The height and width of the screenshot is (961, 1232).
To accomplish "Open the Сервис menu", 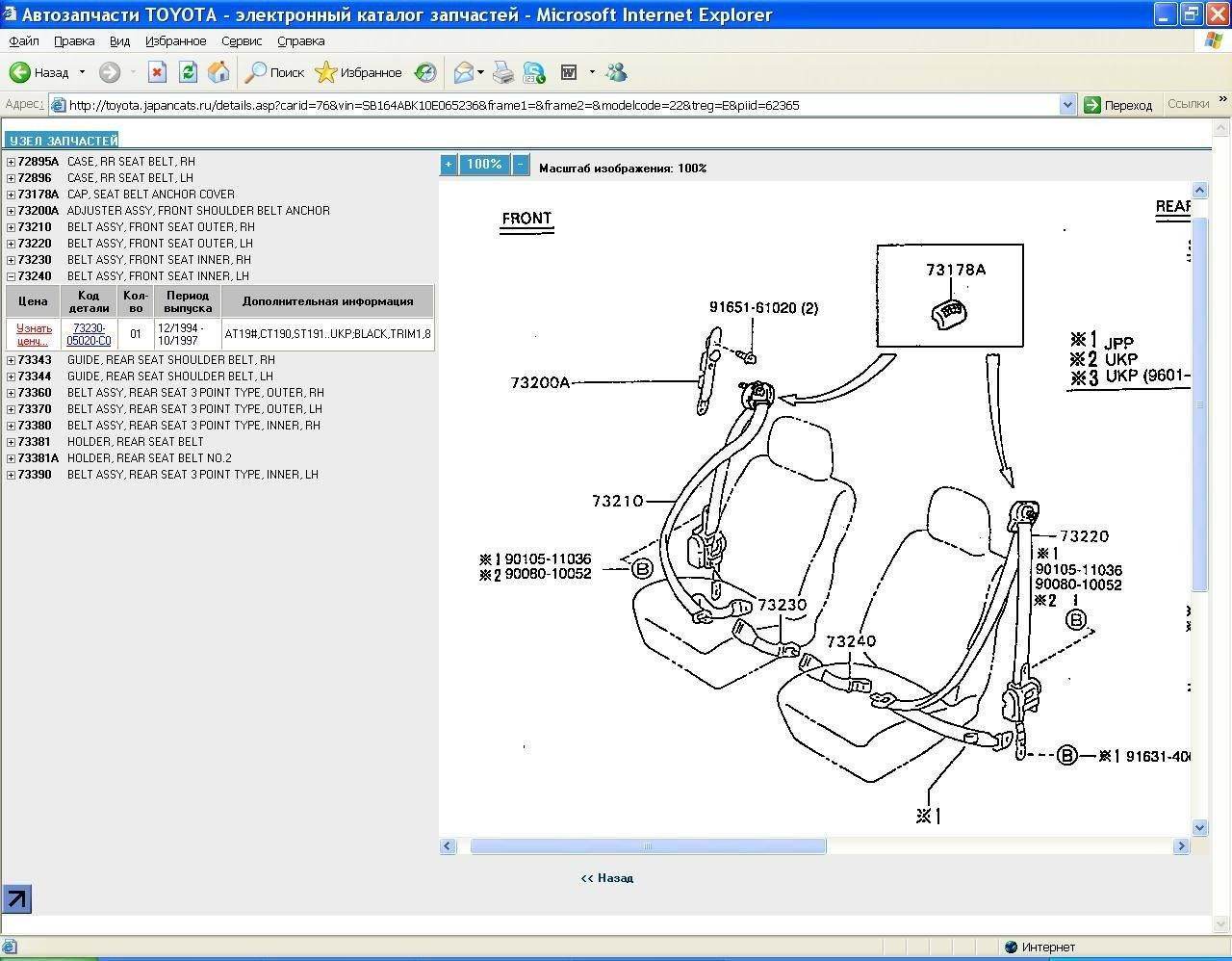I will pyautogui.click(x=241, y=41).
